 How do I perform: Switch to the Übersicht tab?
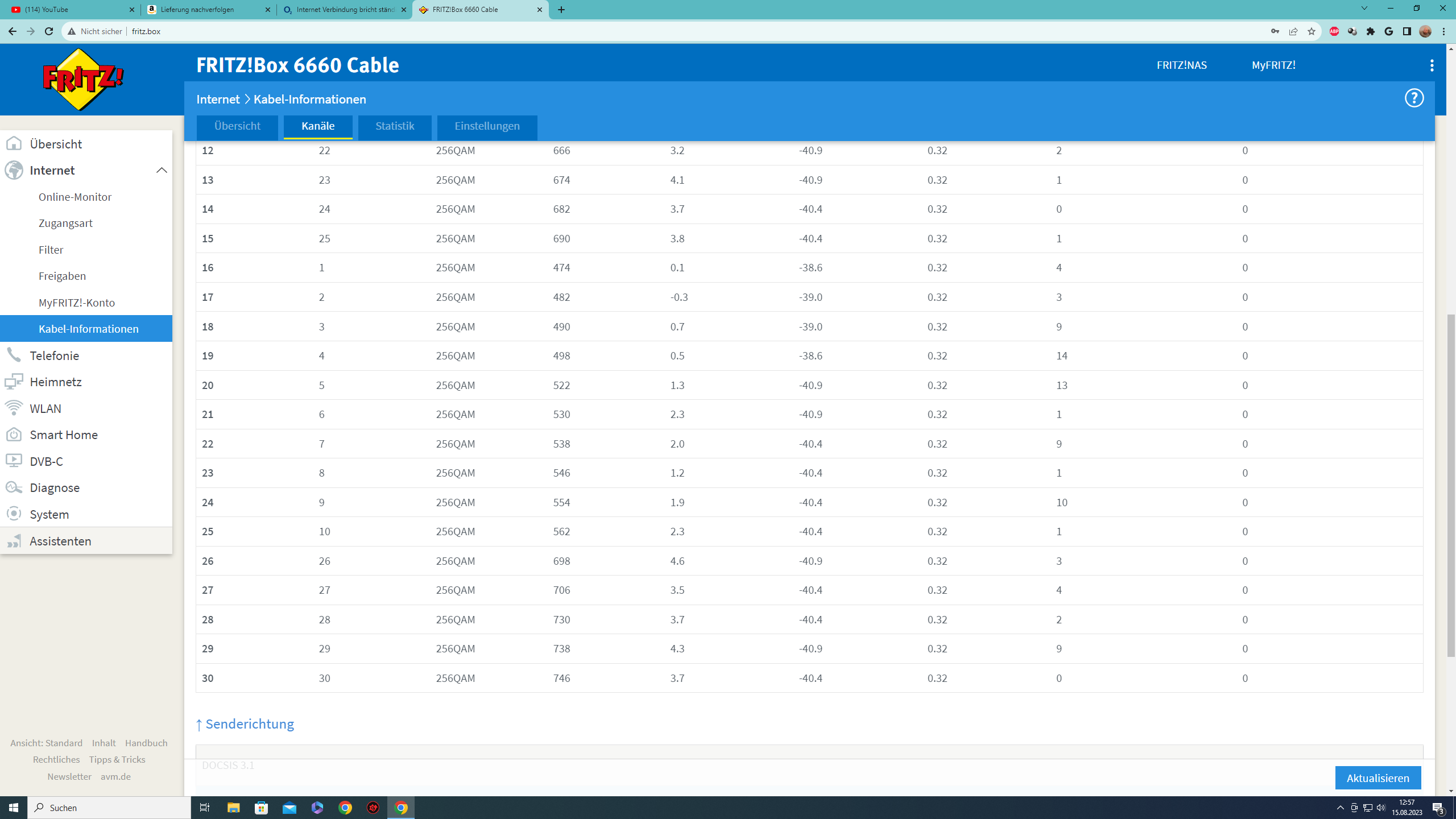(237, 126)
